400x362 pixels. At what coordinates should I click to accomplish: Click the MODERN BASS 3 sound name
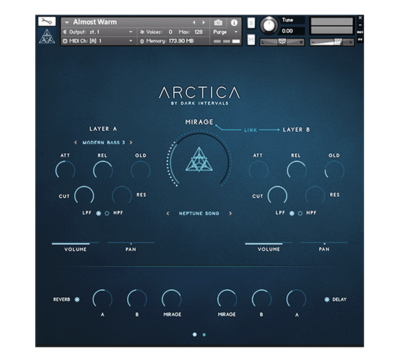coord(104,142)
